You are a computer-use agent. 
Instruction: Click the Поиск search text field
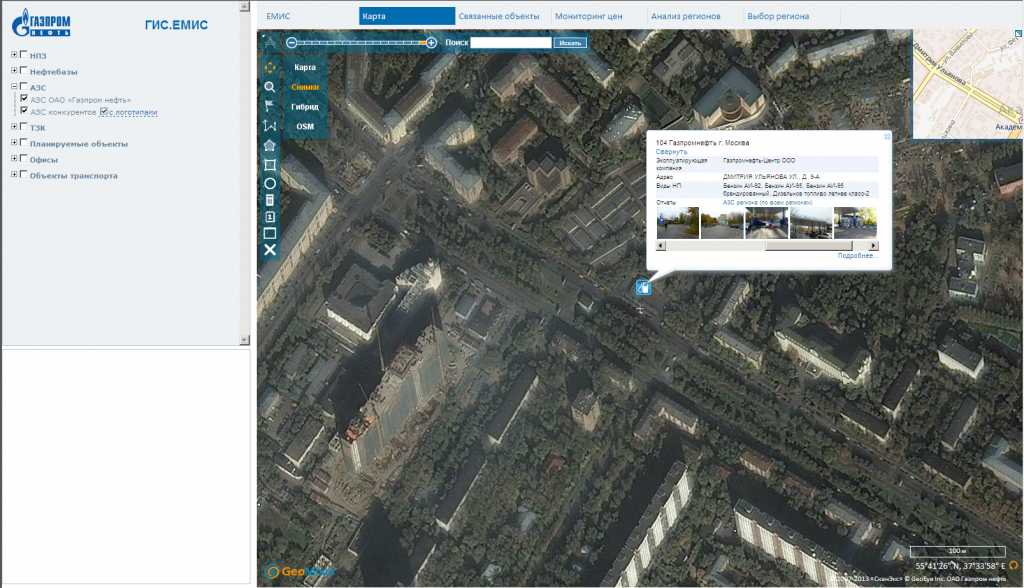(x=510, y=43)
